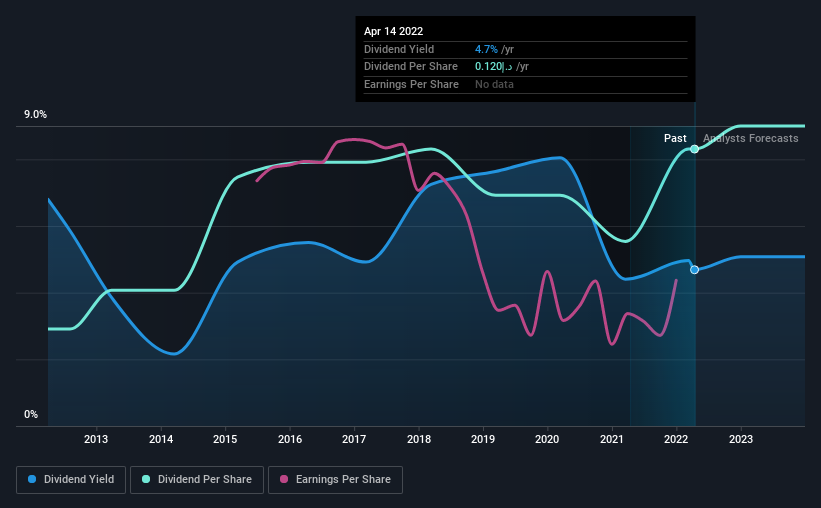Click the blue Dividend Yield data point marker

(694, 270)
